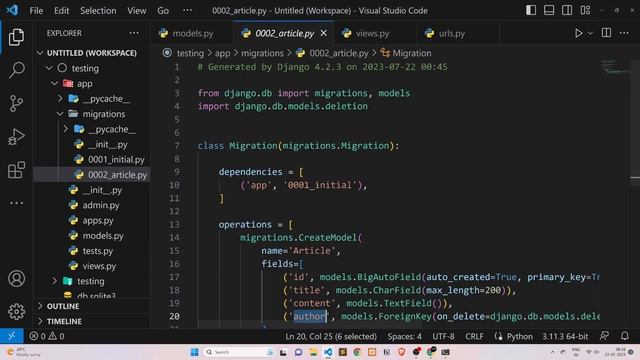This screenshot has width=640, height=360.
Task: Click migrations in the breadcrumb path
Action: tap(262, 53)
